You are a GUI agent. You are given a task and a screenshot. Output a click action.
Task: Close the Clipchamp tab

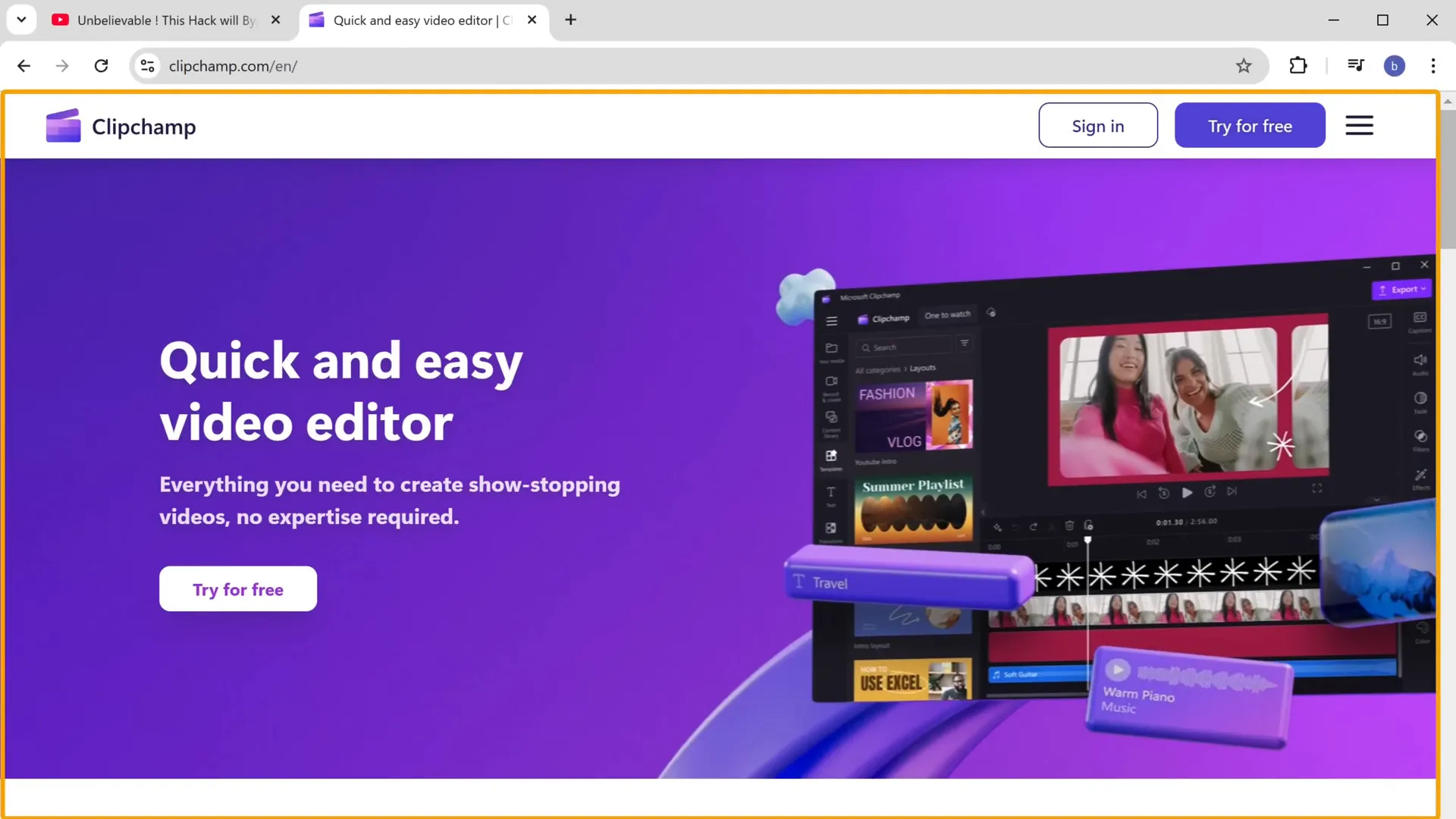coord(532,20)
